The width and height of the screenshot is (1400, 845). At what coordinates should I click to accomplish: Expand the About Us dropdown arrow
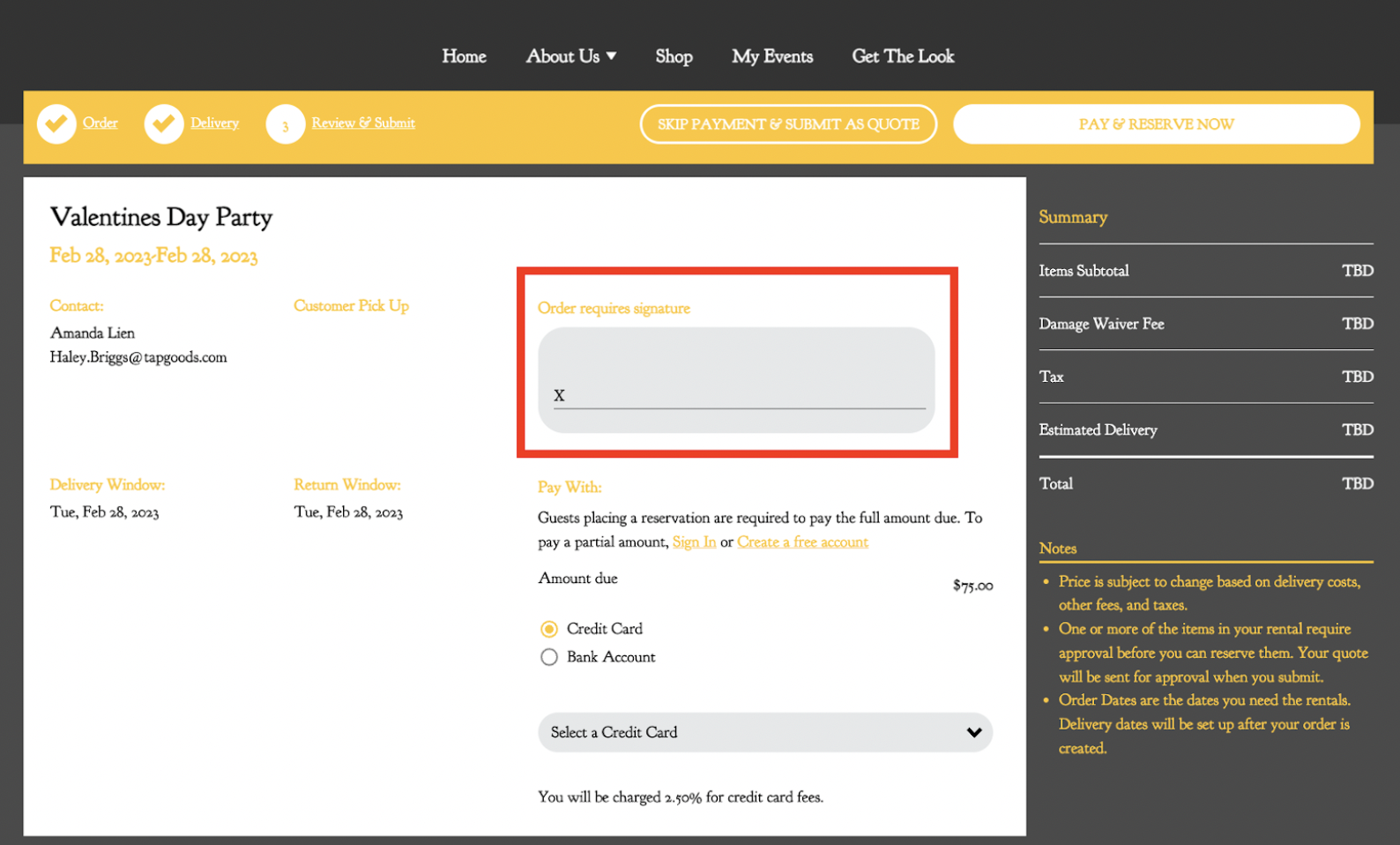coord(611,56)
